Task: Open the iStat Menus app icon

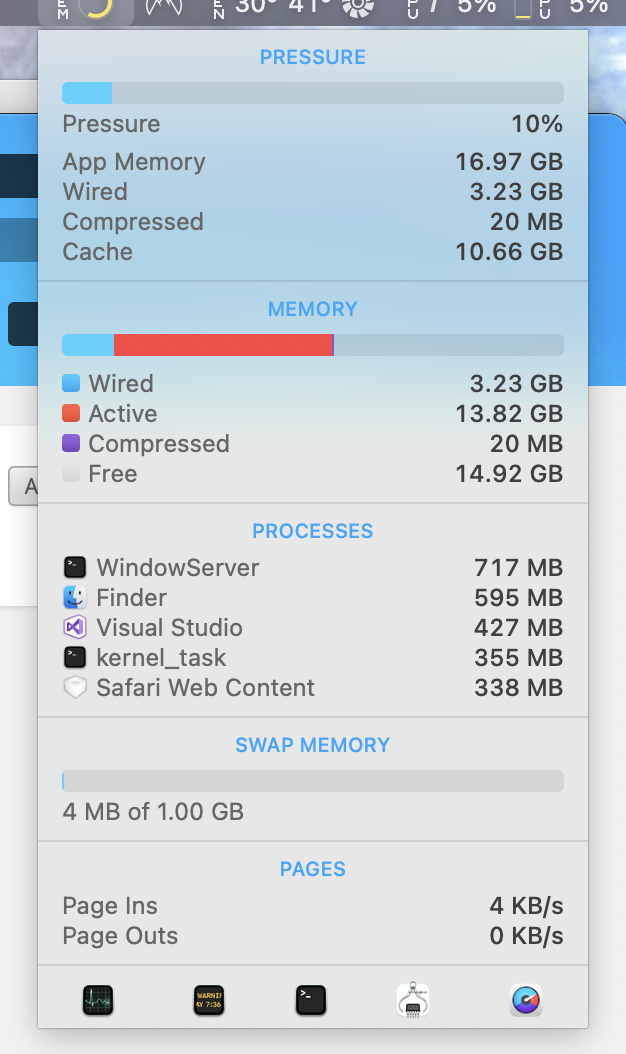Action: [525, 1000]
